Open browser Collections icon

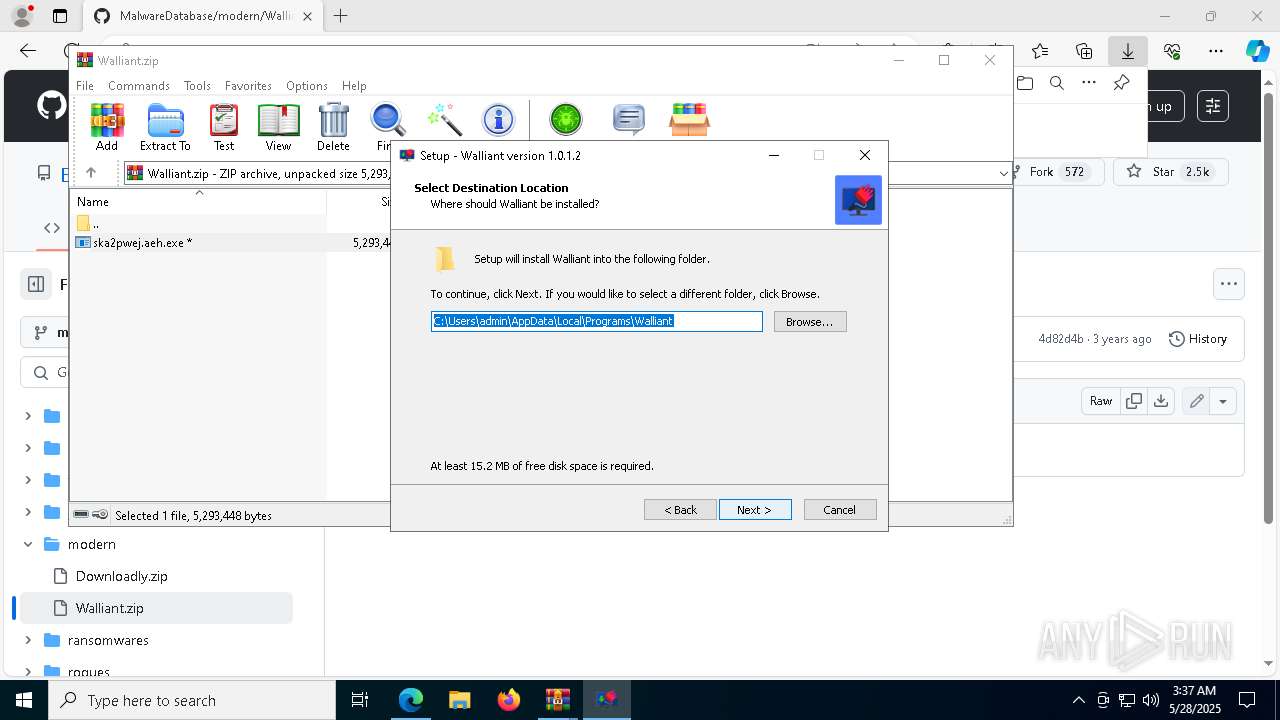1084,50
